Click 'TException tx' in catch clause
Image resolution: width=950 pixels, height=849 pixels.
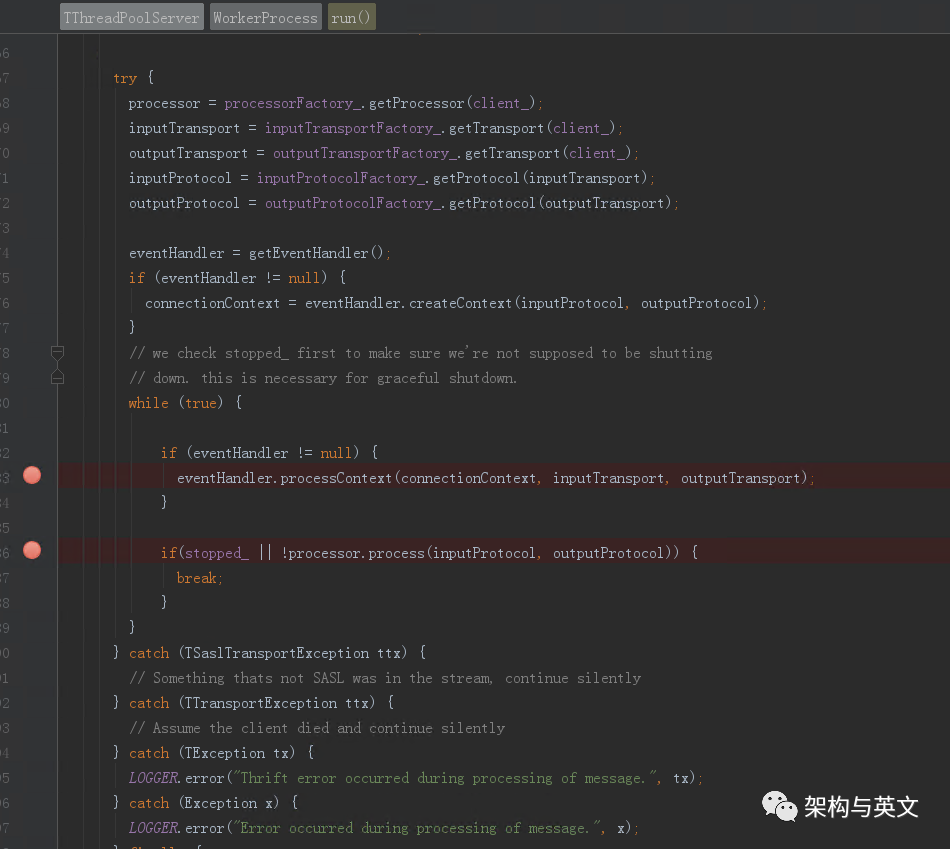(x=236, y=753)
